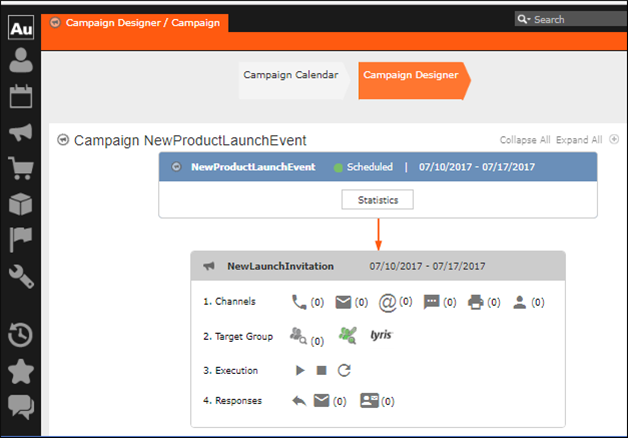The image size is (628, 438).
Task: Start campaign execution with play icon
Action: tap(300, 370)
